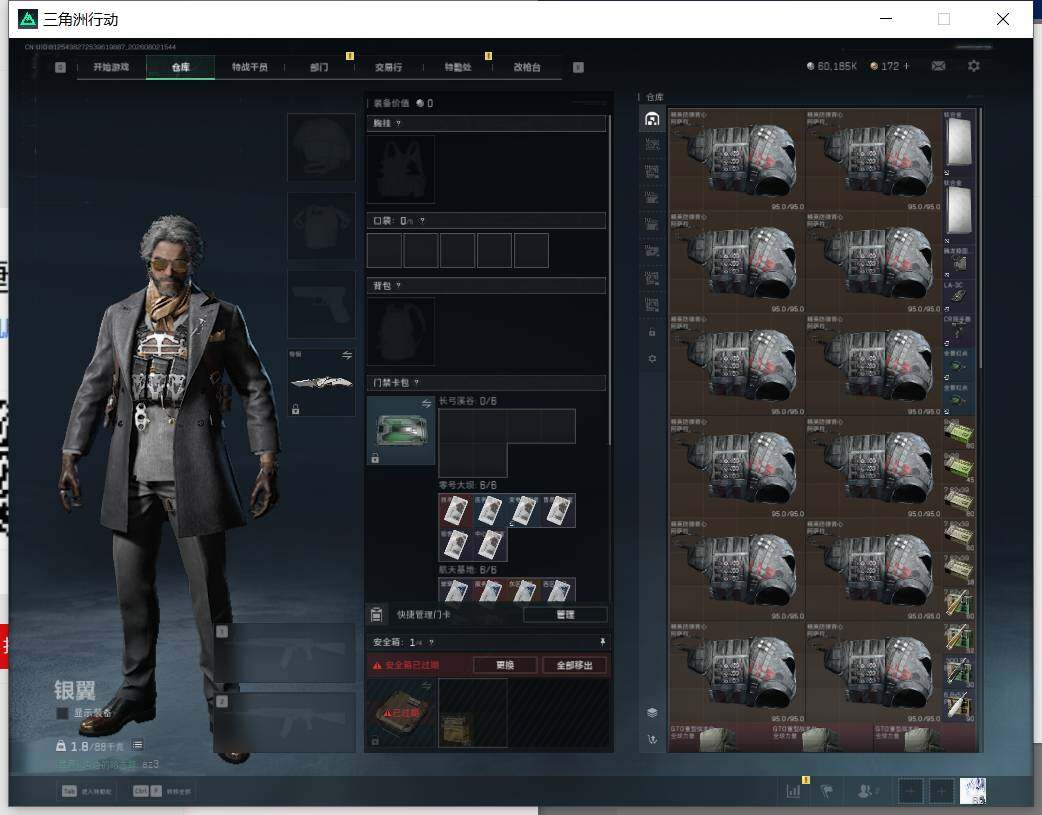Pin the safe box section
This screenshot has width=1042, height=815.
(x=603, y=641)
